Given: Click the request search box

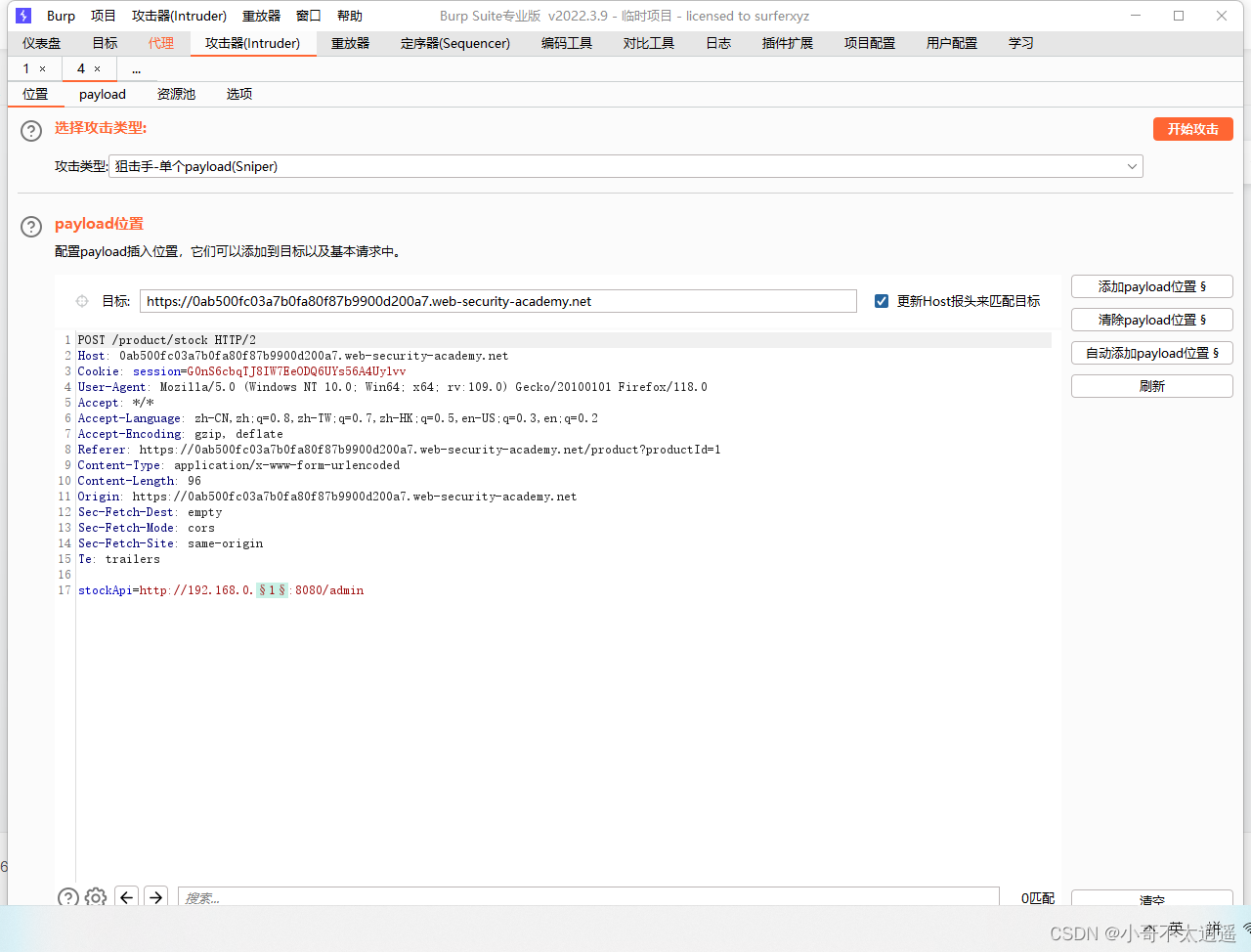Looking at the screenshot, I should click(588, 897).
